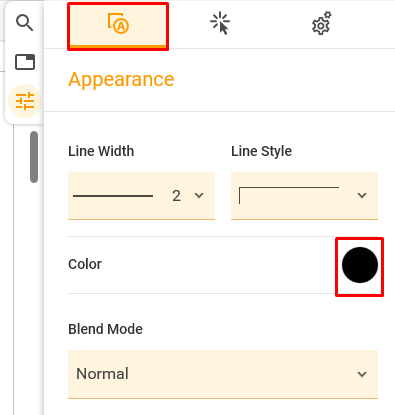Click the Blend Mode label

tap(105, 329)
